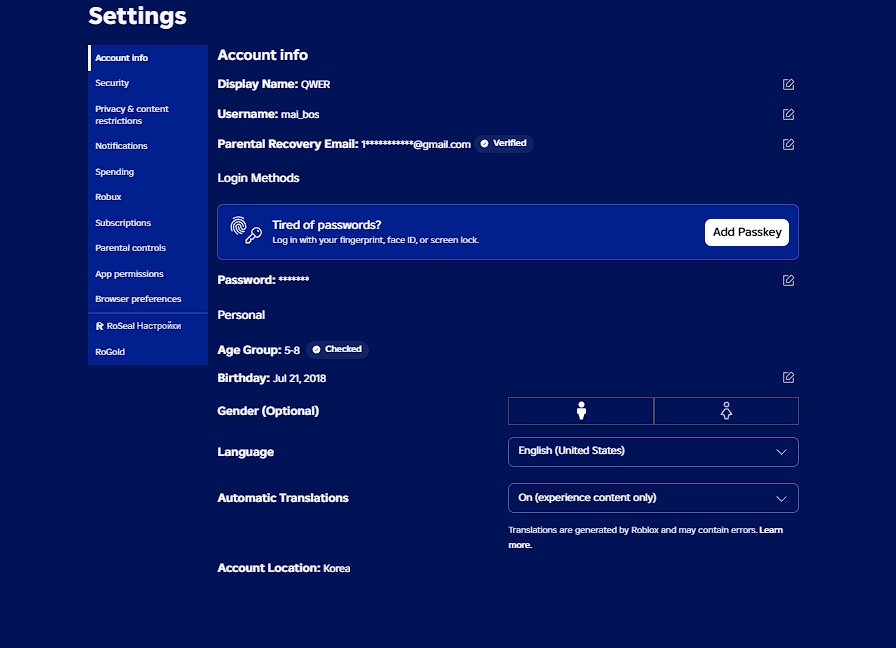Click the display name value QWER
896x648 pixels.
[x=315, y=85]
